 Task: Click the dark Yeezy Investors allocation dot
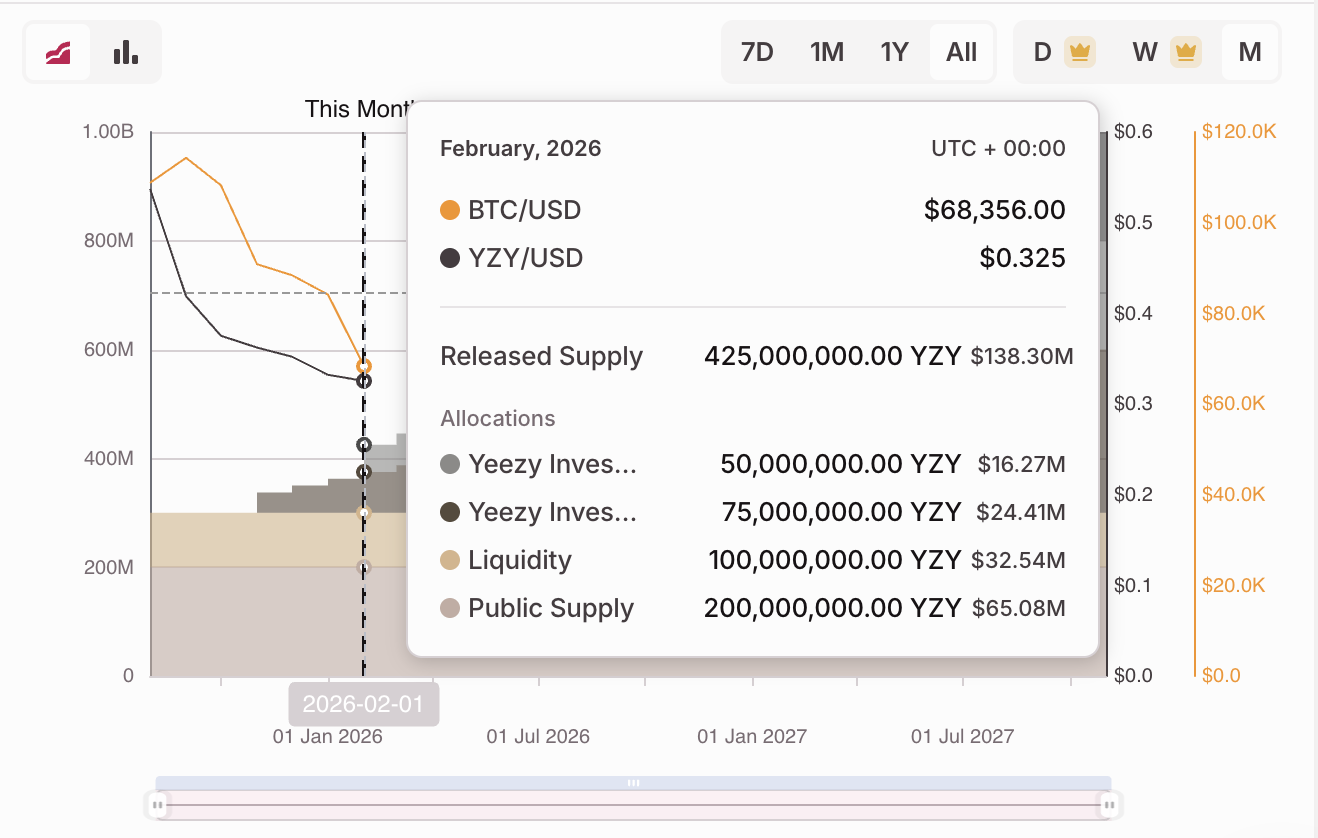click(449, 512)
